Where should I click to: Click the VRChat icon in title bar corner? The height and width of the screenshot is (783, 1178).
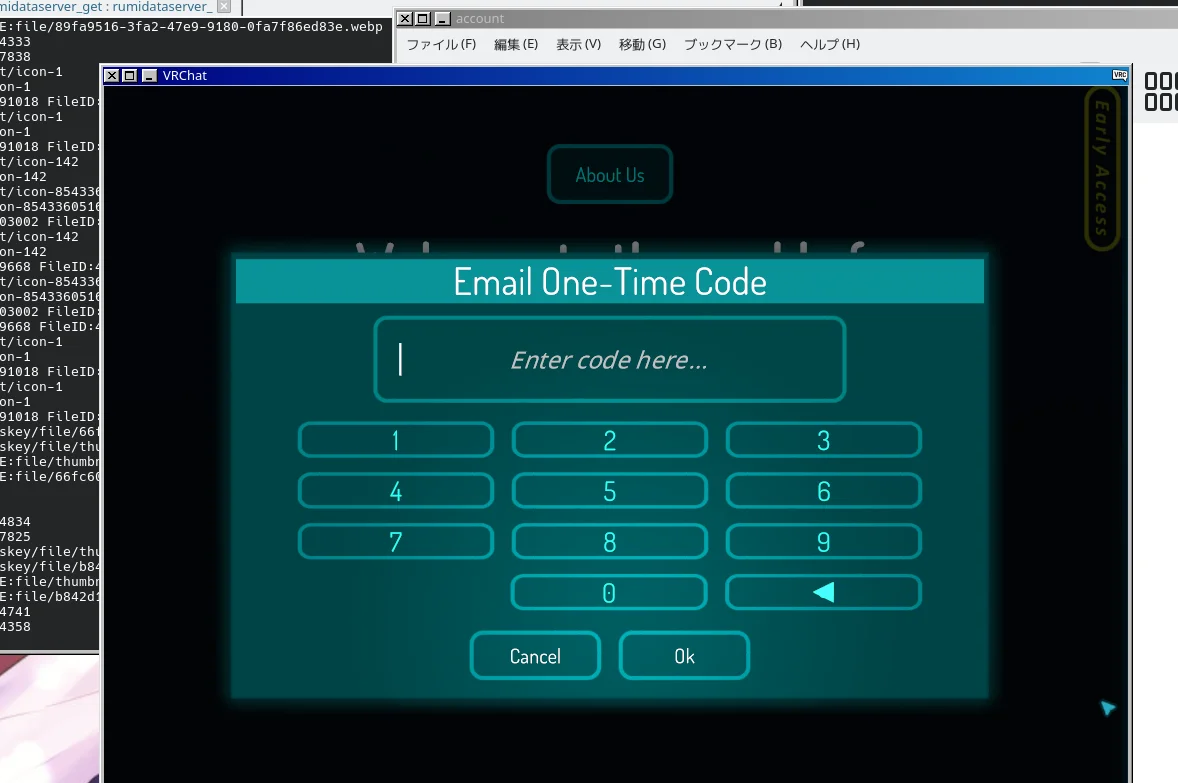coord(1119,75)
